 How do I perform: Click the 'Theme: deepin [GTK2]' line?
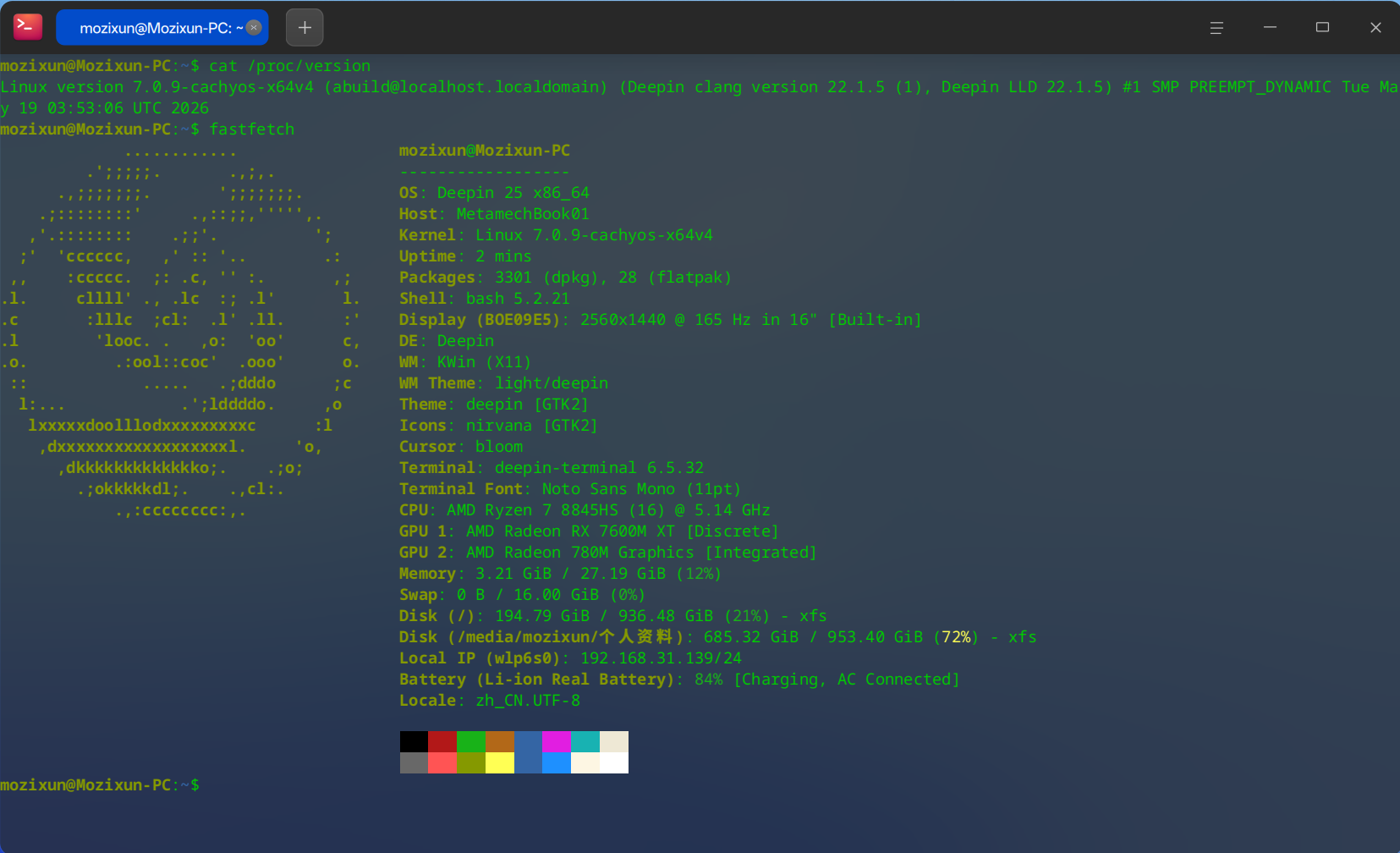pyautogui.click(x=494, y=404)
